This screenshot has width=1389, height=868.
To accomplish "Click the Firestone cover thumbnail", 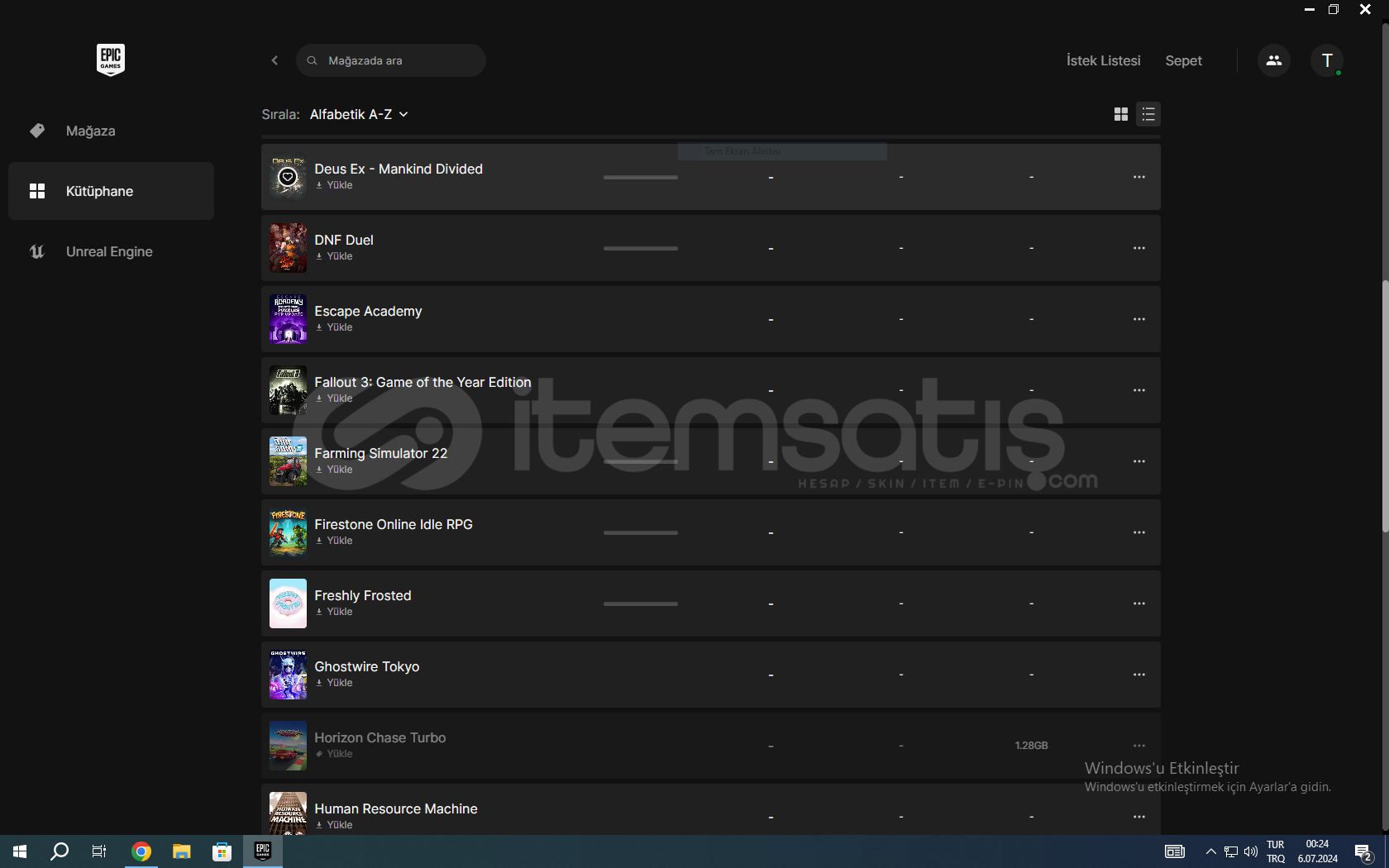I will [x=288, y=532].
